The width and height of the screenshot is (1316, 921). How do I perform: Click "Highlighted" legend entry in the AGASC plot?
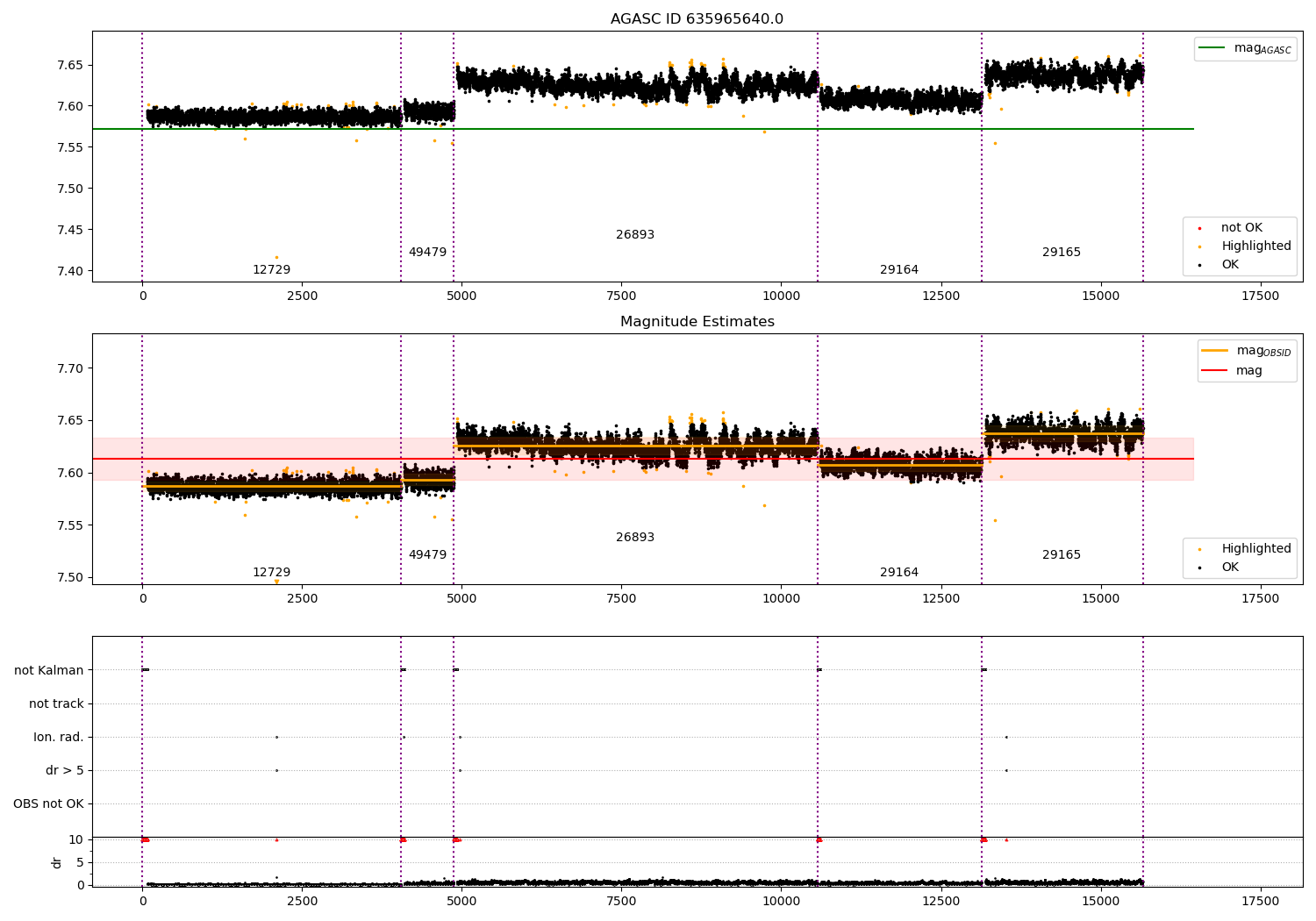pyautogui.click(x=1245, y=246)
